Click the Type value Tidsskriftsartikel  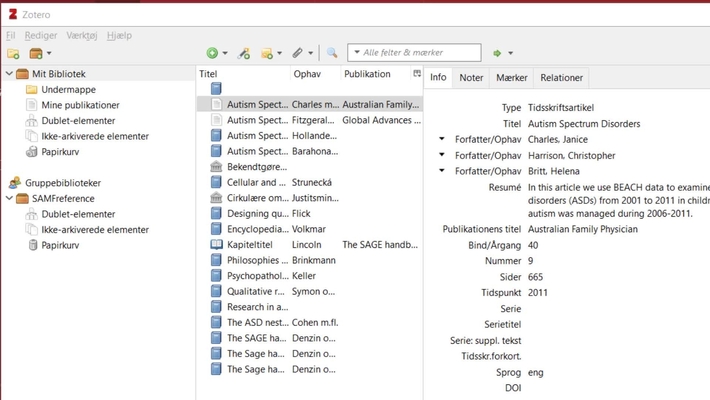(561, 108)
